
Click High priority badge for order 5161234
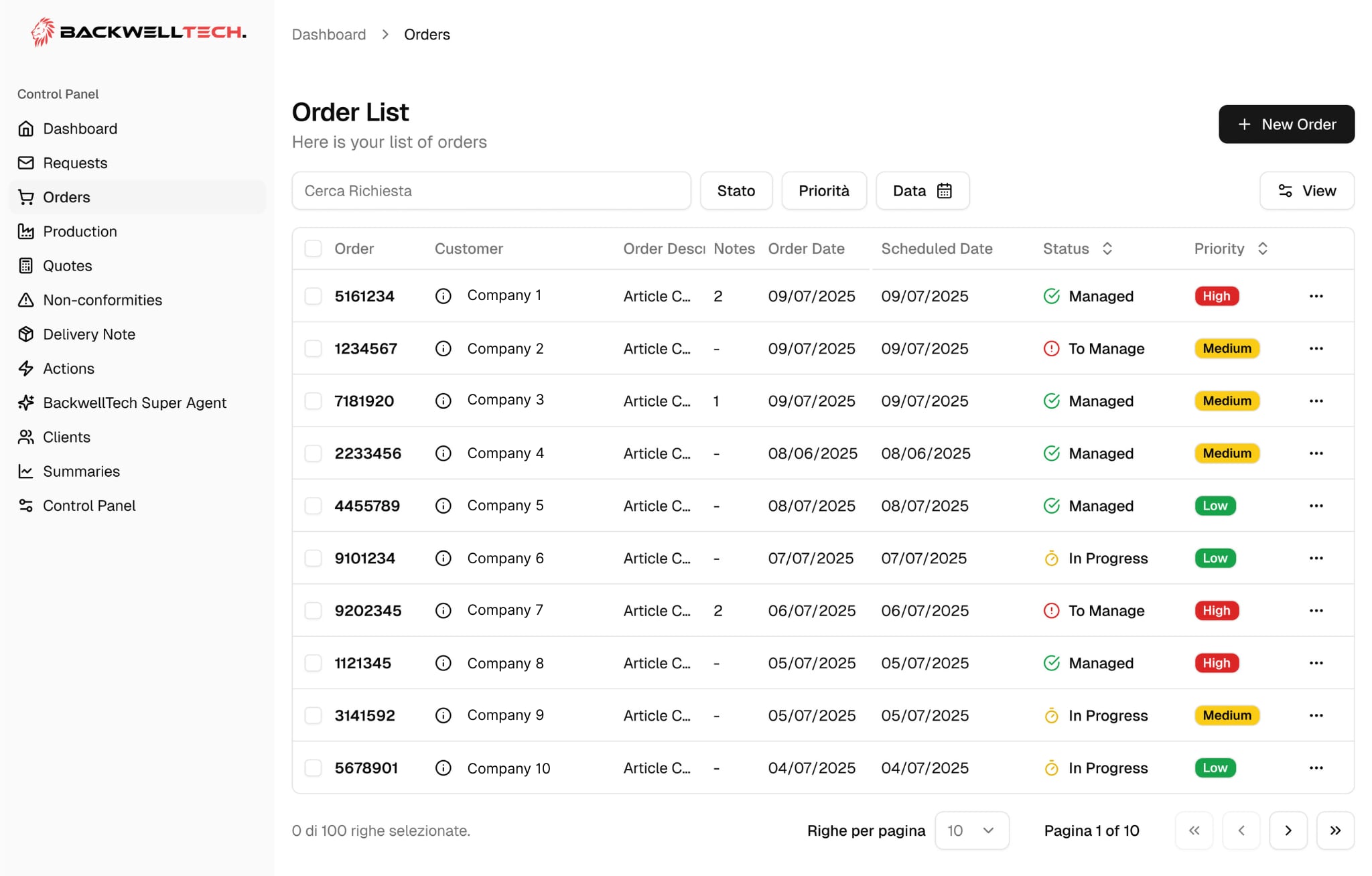pyautogui.click(x=1217, y=296)
